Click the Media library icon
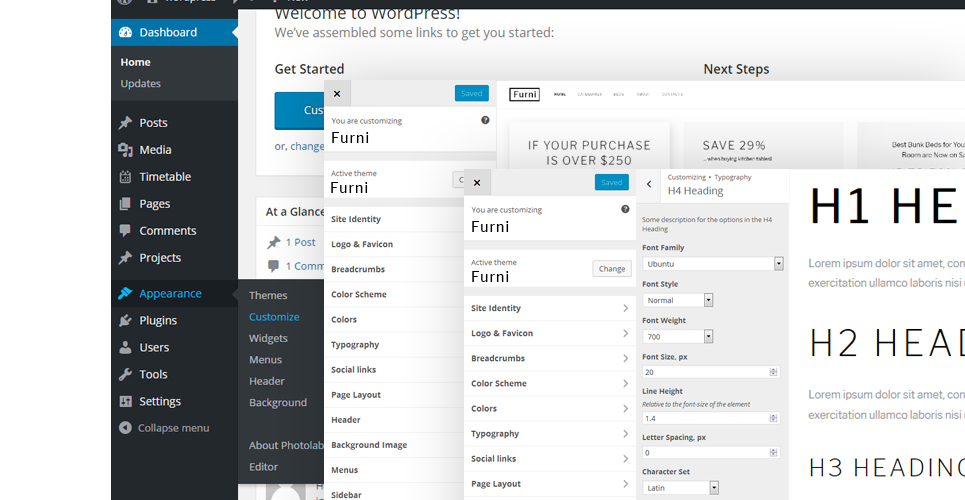The height and width of the screenshot is (500, 965). click(x=125, y=150)
